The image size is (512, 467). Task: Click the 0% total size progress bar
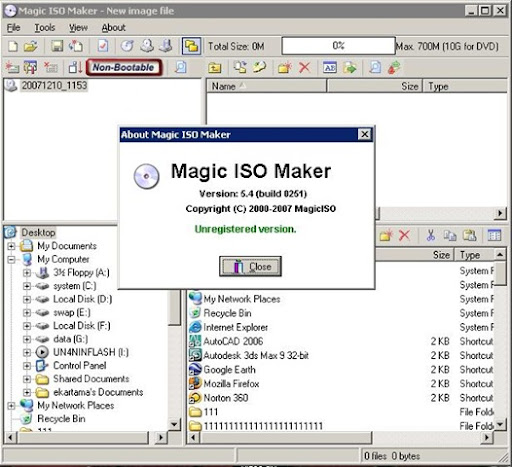[338, 46]
